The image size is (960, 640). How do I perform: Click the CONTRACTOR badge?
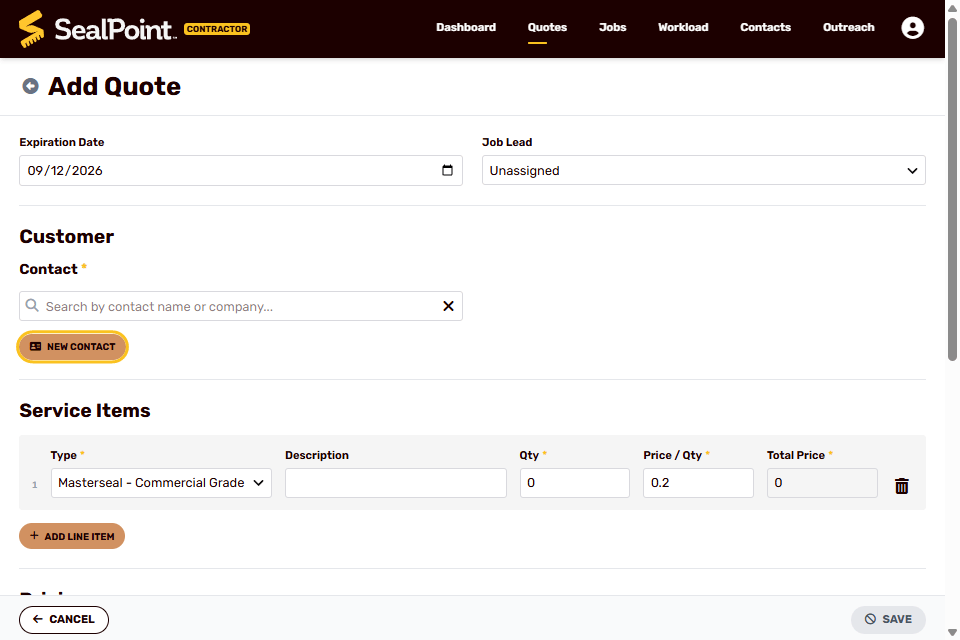coord(217,29)
